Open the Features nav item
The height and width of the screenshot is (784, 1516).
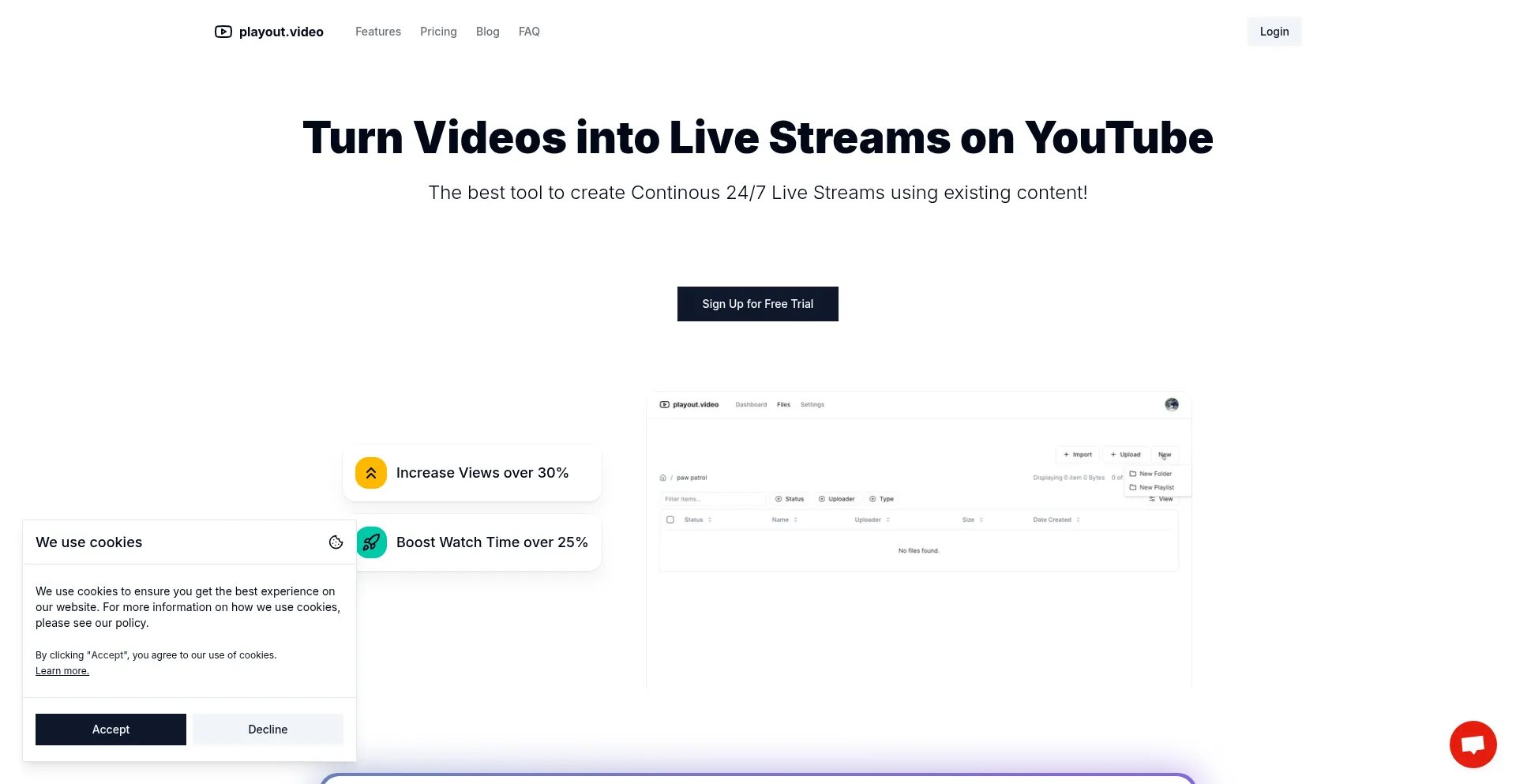(x=378, y=32)
